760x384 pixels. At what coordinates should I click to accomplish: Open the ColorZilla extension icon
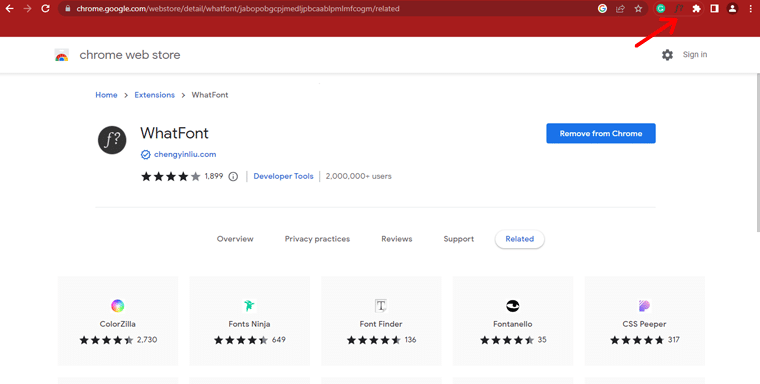118,305
